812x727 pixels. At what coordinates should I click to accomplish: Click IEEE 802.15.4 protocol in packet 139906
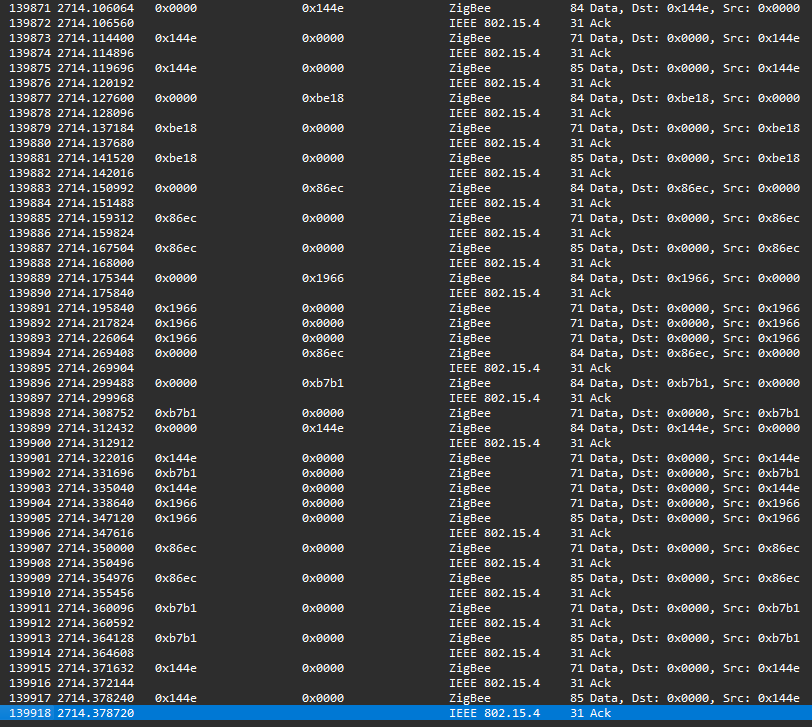(495, 534)
